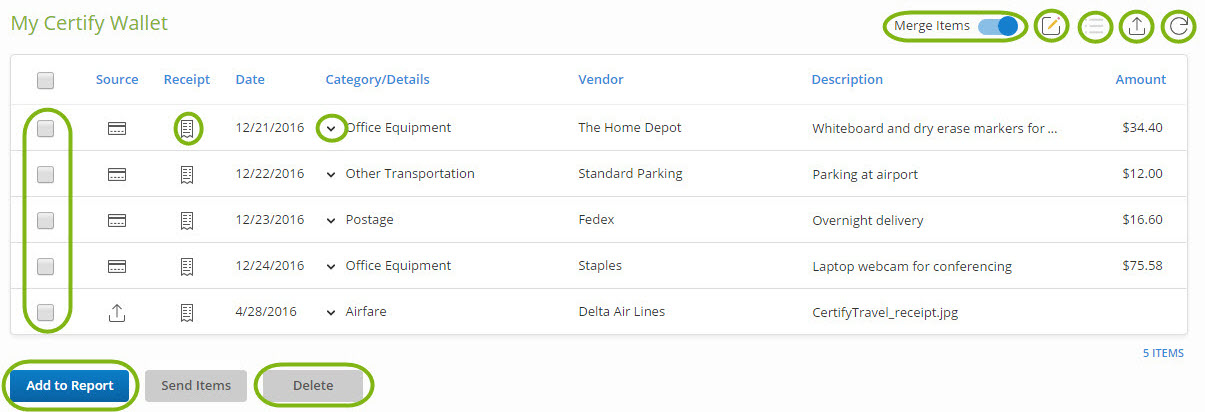
Task: Click the upload icon in top toolbar
Action: click(x=1136, y=27)
